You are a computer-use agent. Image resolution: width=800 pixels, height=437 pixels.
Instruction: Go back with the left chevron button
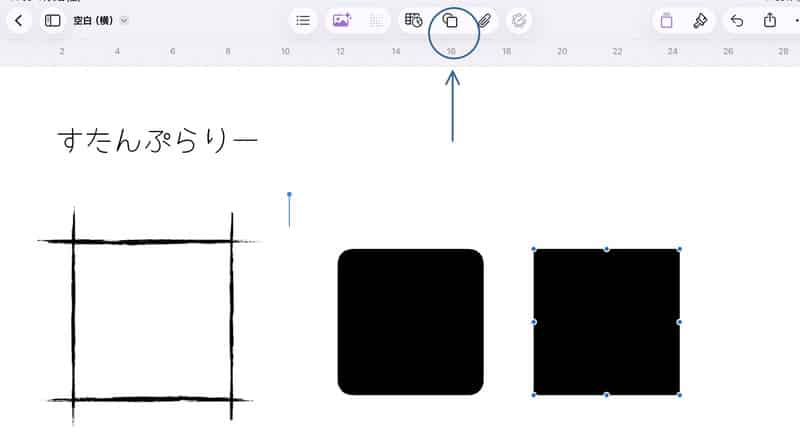19,21
